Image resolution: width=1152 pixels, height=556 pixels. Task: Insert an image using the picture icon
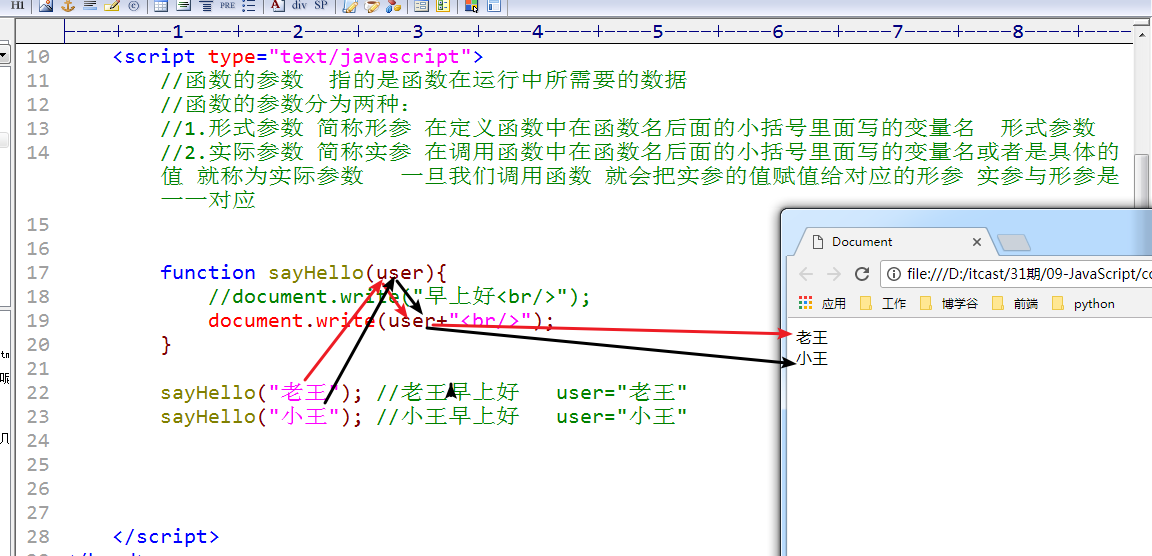point(46,6)
